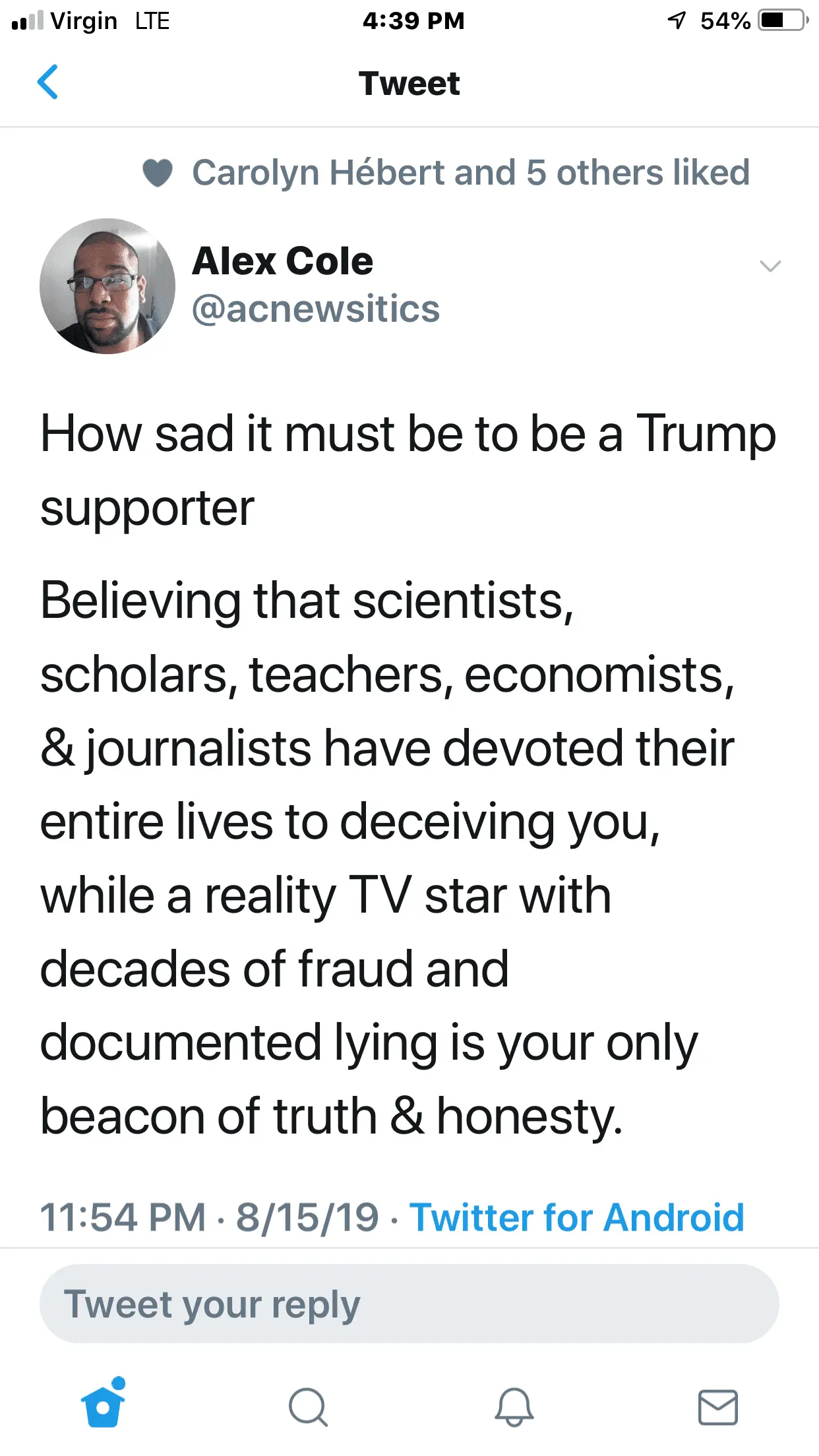
Task: Tap the location arrow status icon
Action: tap(677, 20)
